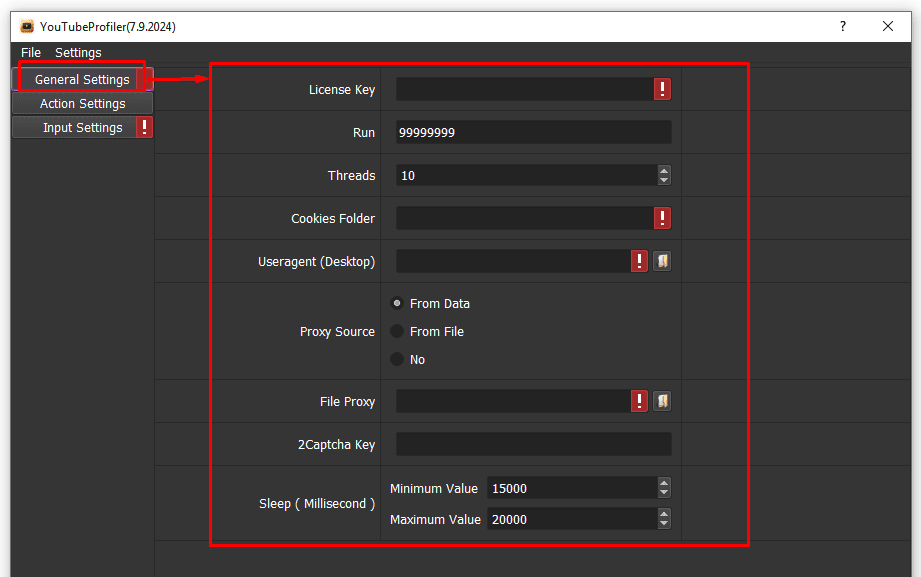This screenshot has height=577, width=921.
Task: Decrease Sleep Maximum Value with down arrow
Action: (x=664, y=524)
